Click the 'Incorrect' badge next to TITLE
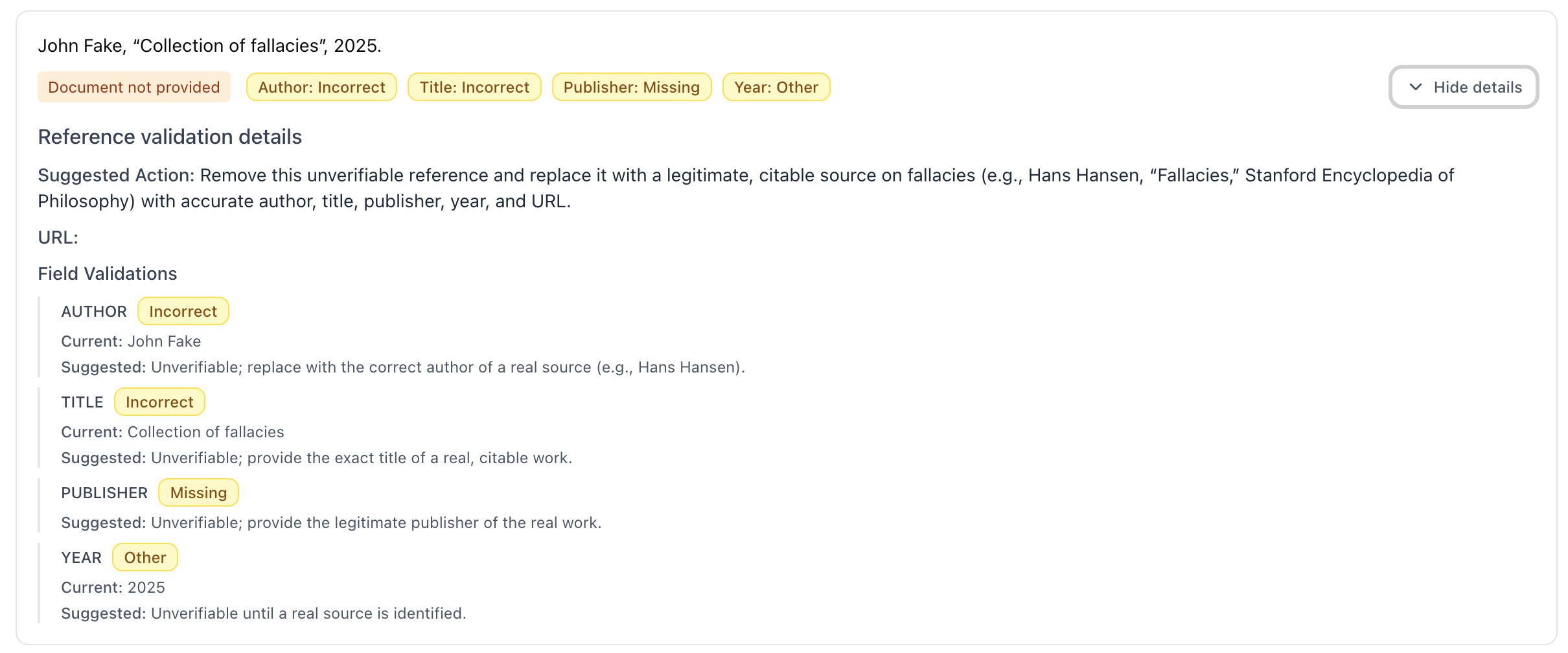 [x=159, y=402]
